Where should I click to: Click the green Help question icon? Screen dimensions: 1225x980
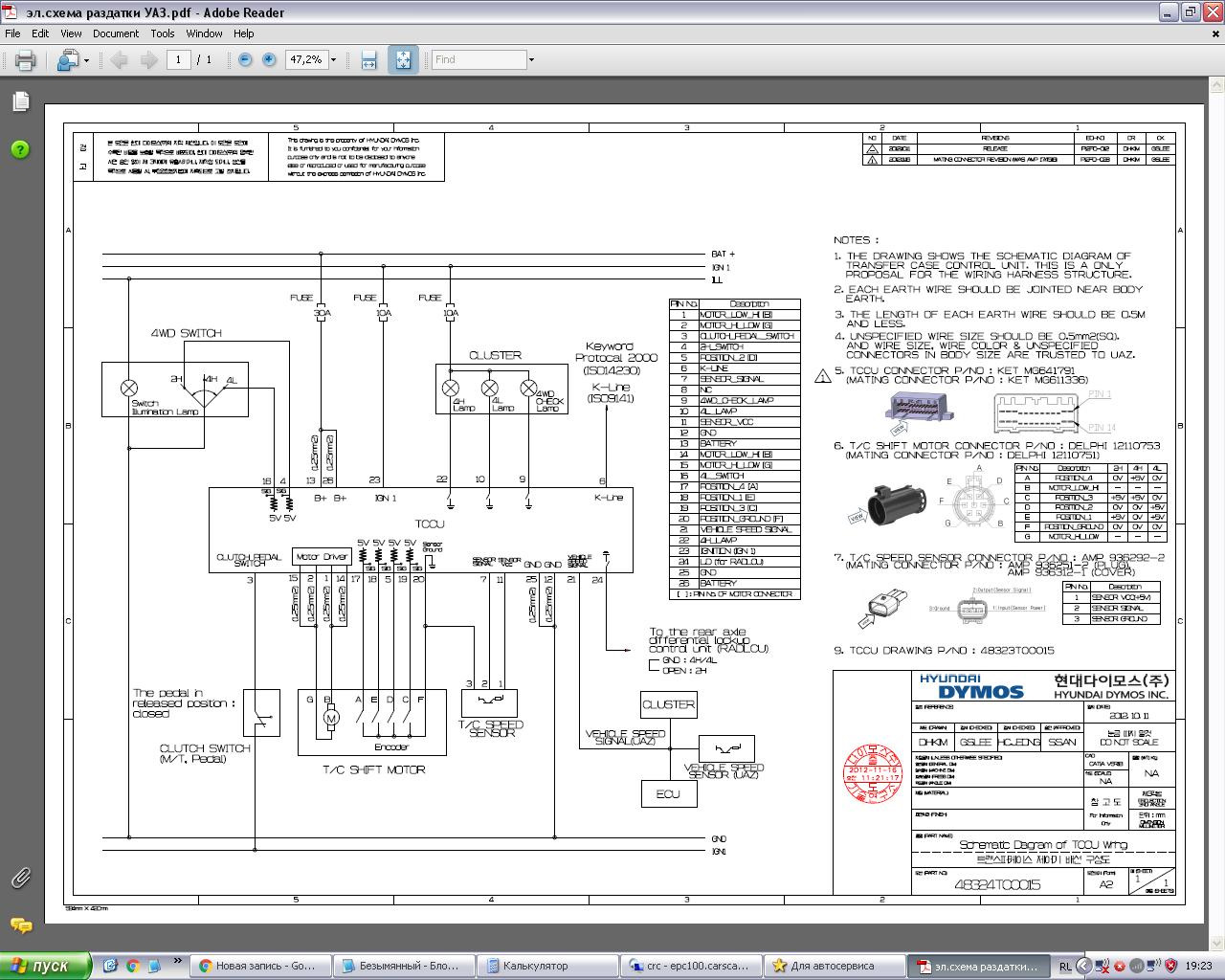pos(21,150)
